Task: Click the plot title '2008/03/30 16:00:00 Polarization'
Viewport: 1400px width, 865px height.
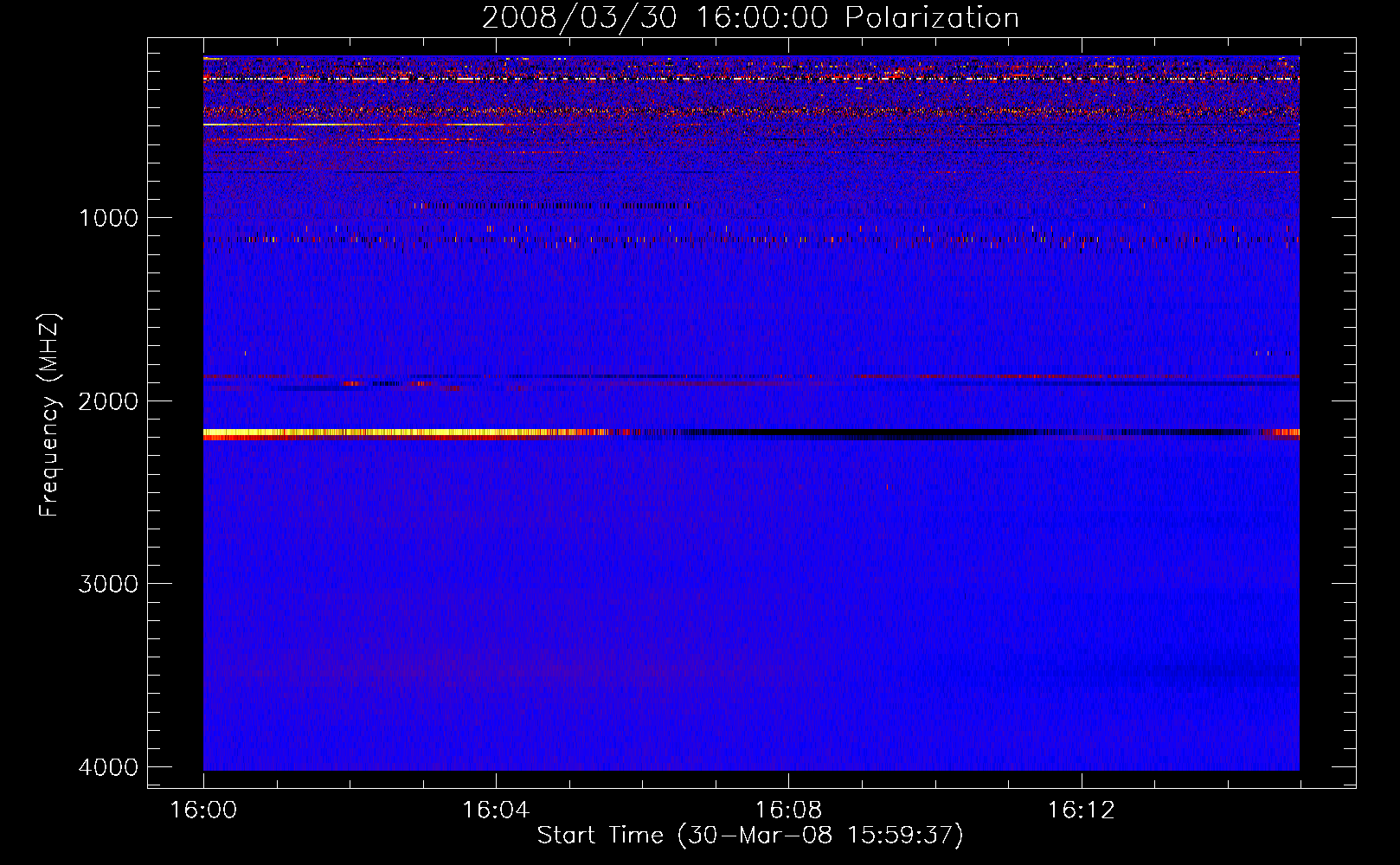Action: tap(750, 17)
